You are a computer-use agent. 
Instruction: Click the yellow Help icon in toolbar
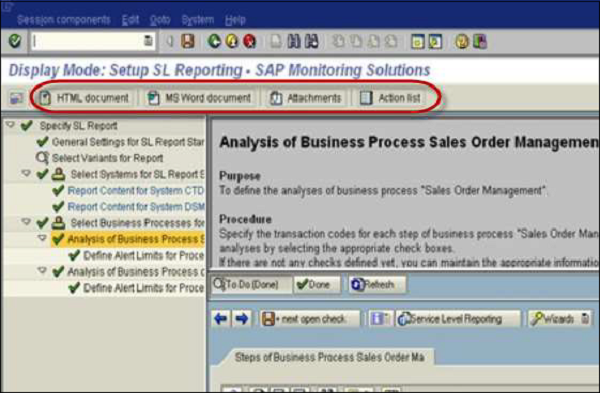click(x=462, y=41)
